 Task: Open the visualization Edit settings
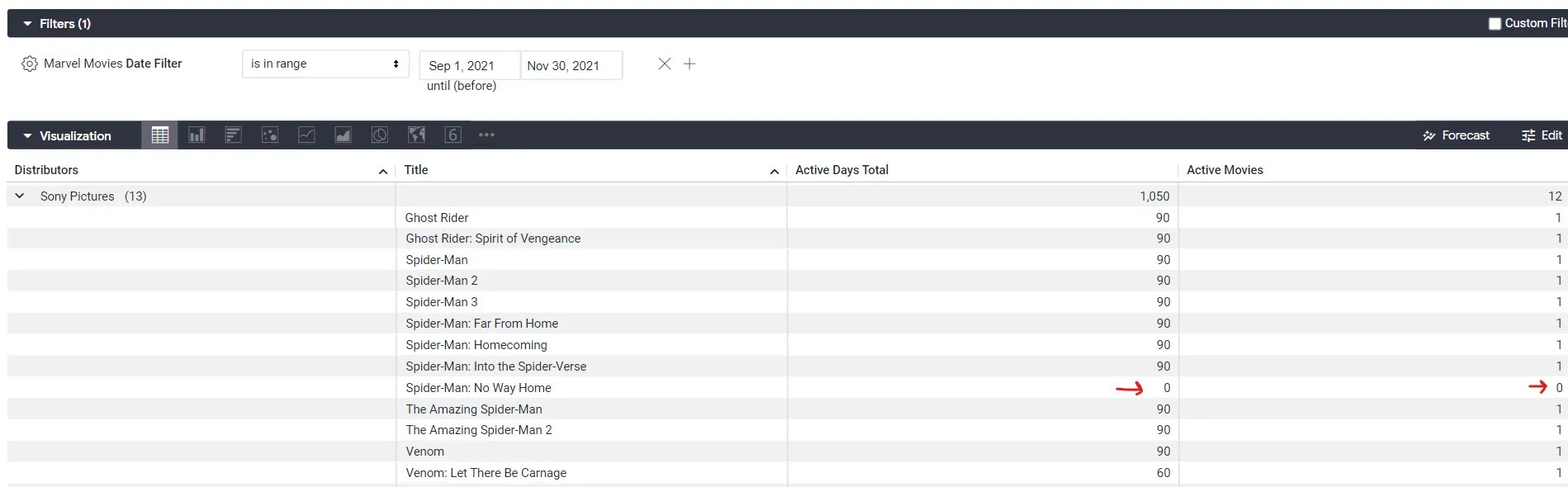point(1542,135)
